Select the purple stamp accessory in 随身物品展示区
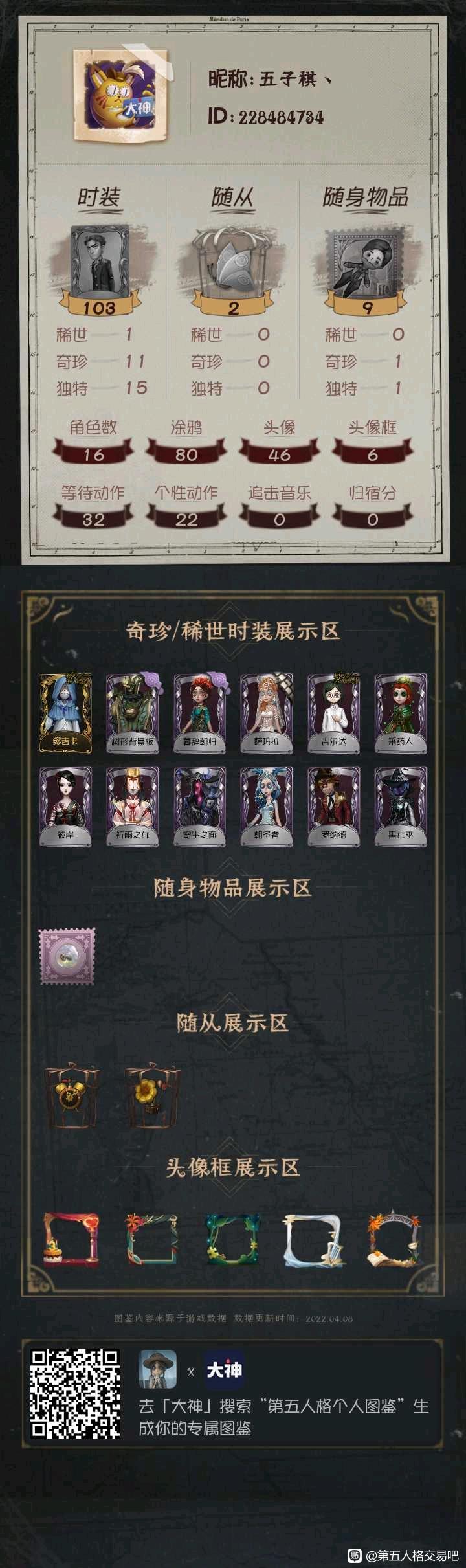Viewport: 466px width, 1568px height. tap(67, 956)
